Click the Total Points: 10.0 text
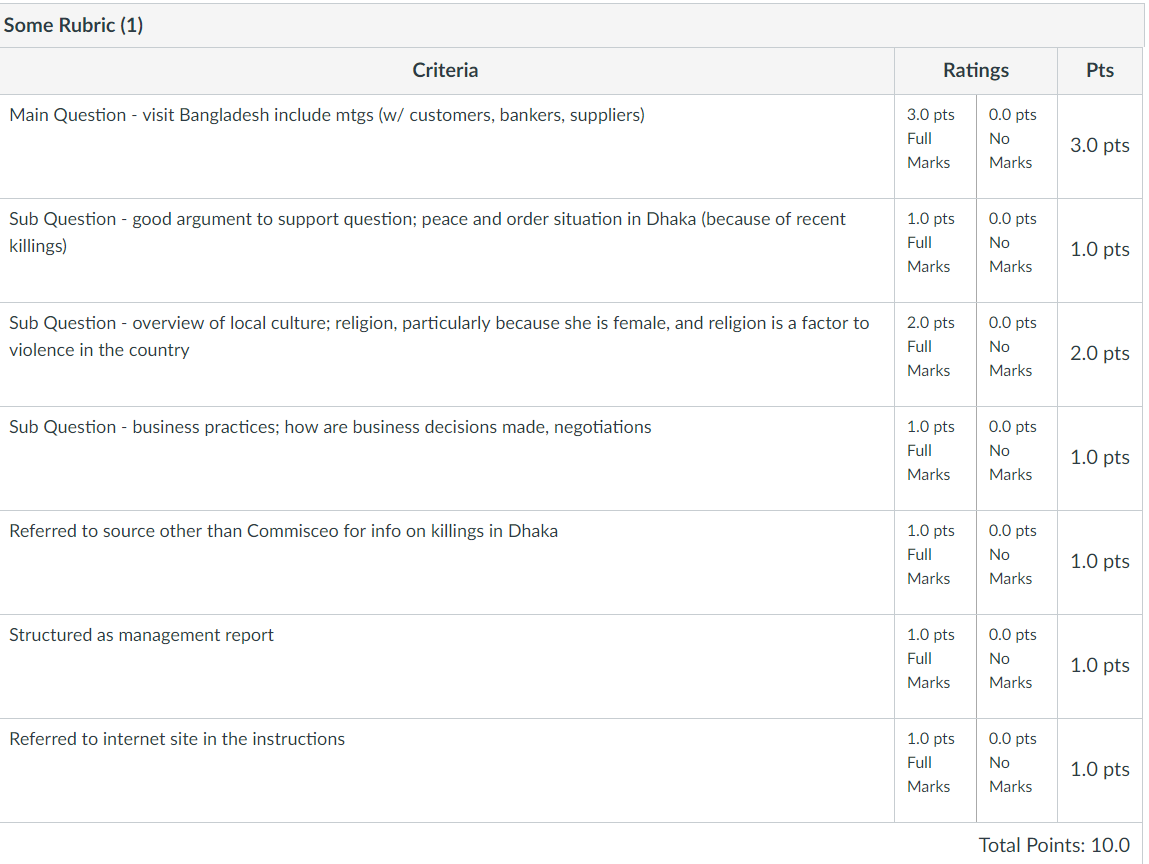The width and height of the screenshot is (1149, 864). click(x=1054, y=845)
